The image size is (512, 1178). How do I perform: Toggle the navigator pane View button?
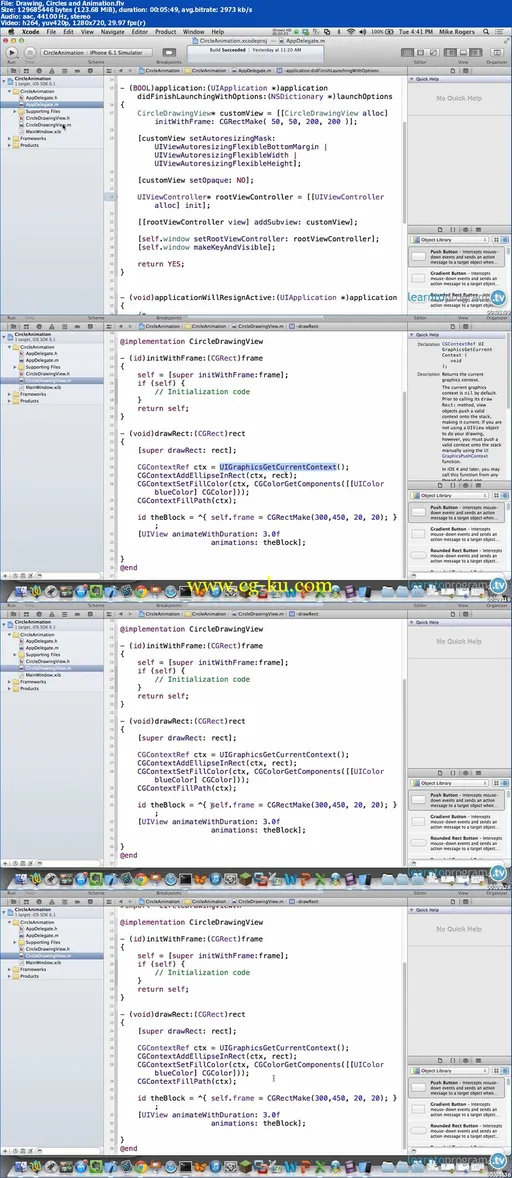click(x=452, y=53)
